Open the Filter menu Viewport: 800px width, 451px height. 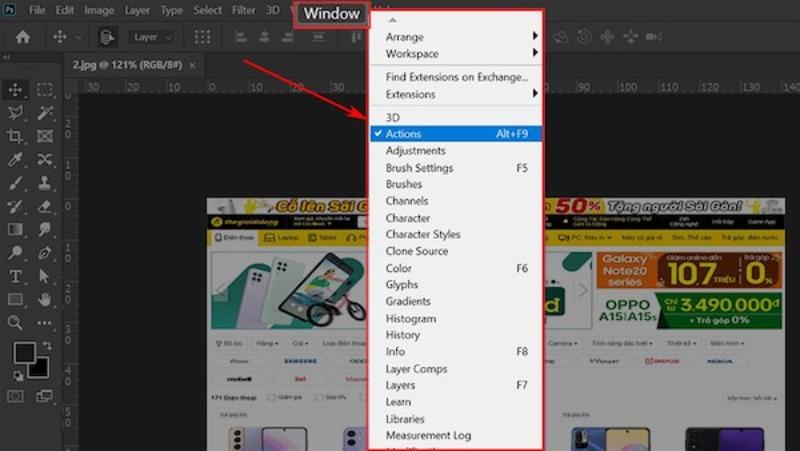click(244, 10)
